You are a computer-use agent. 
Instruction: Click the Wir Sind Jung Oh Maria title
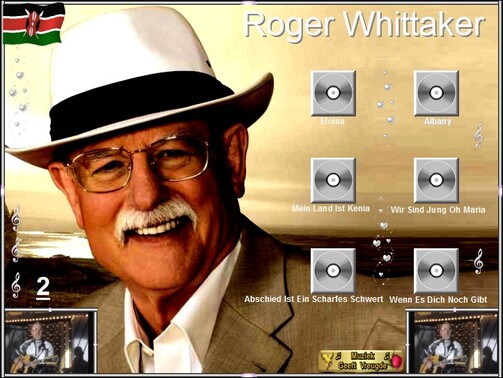(x=438, y=210)
